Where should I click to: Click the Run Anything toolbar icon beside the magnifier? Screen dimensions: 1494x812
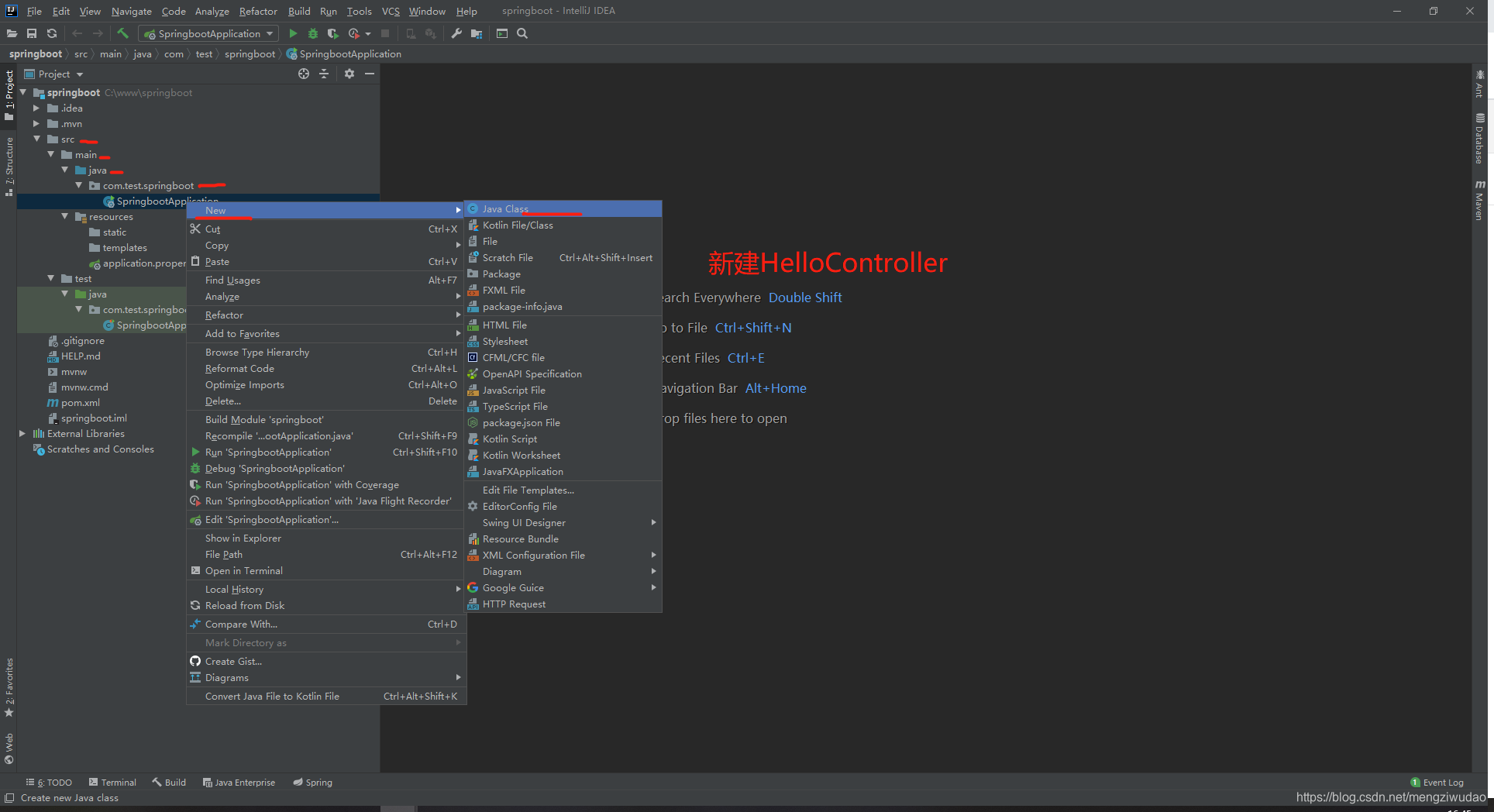click(x=502, y=33)
